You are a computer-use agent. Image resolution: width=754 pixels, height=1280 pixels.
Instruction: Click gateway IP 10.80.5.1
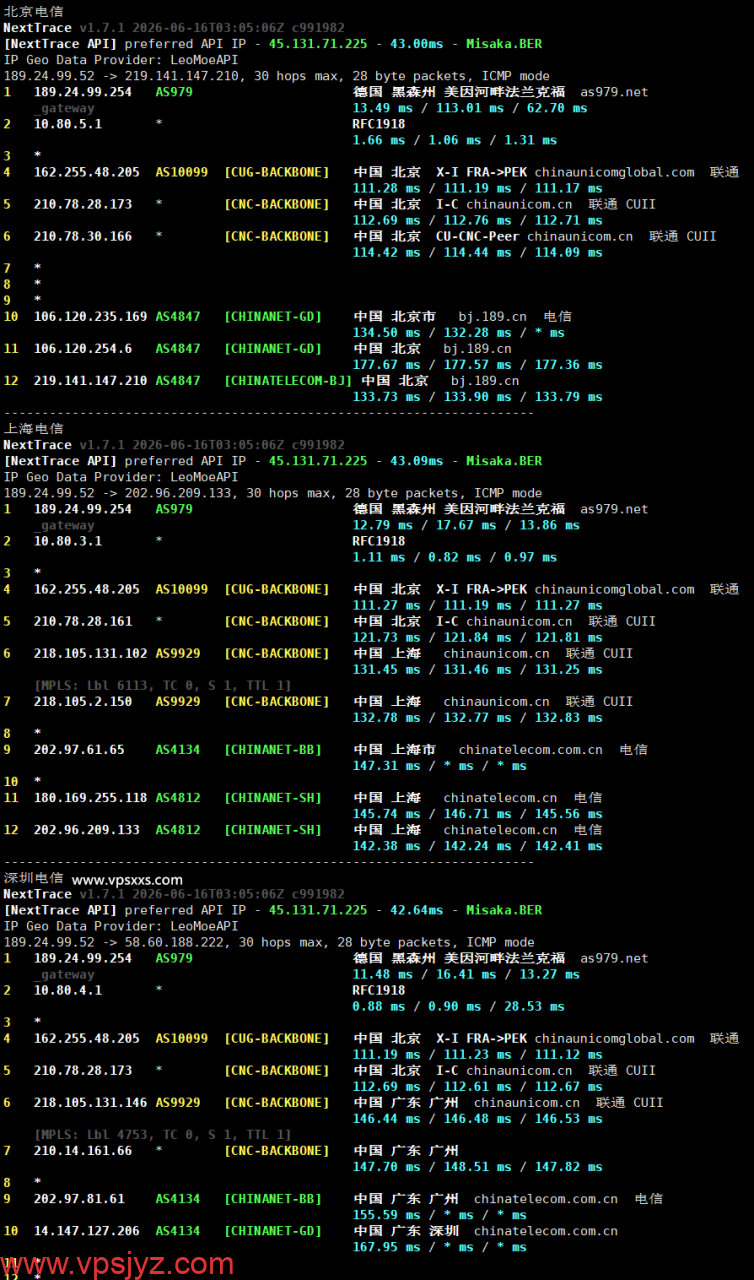68,124
